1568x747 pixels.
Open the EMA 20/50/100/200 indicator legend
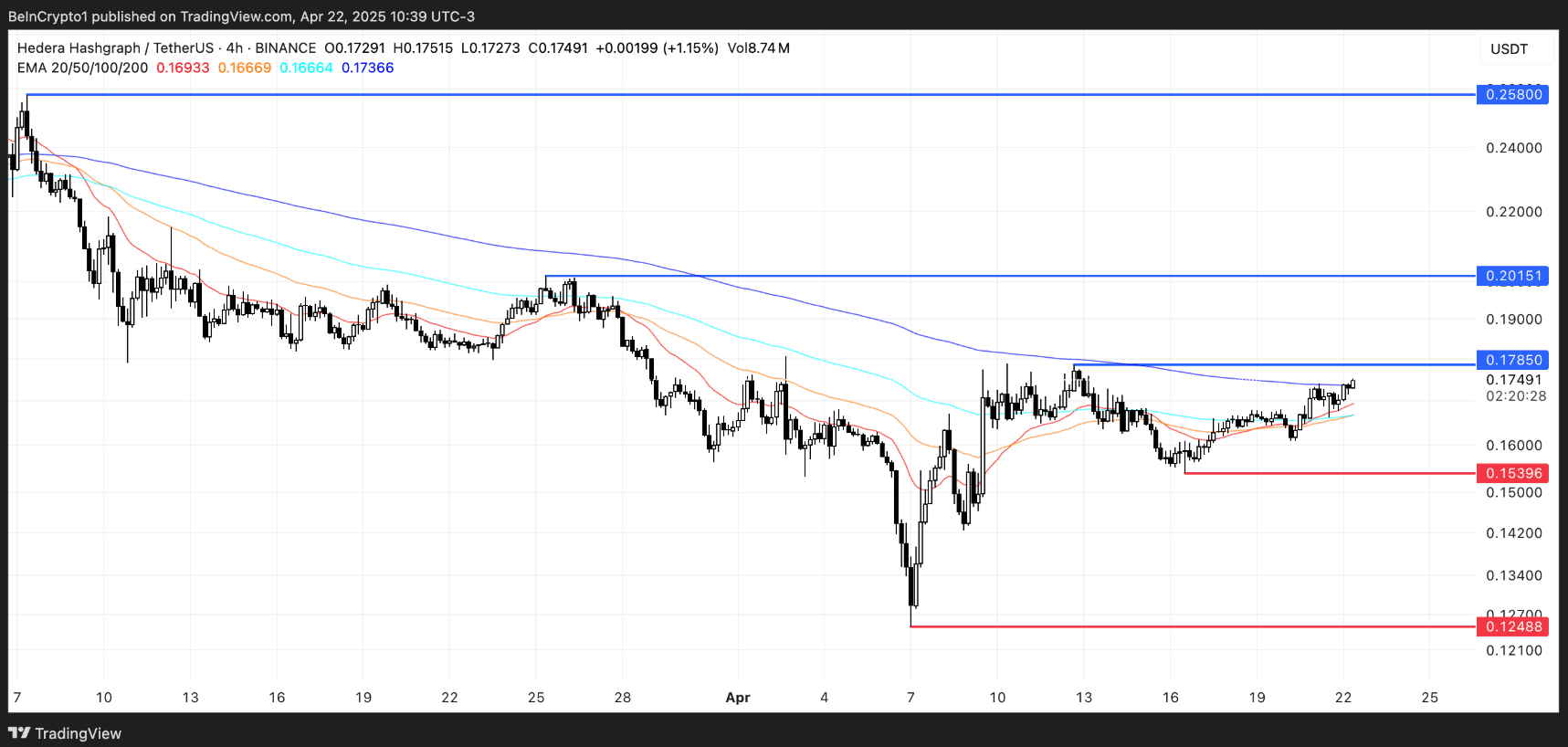(x=82, y=68)
